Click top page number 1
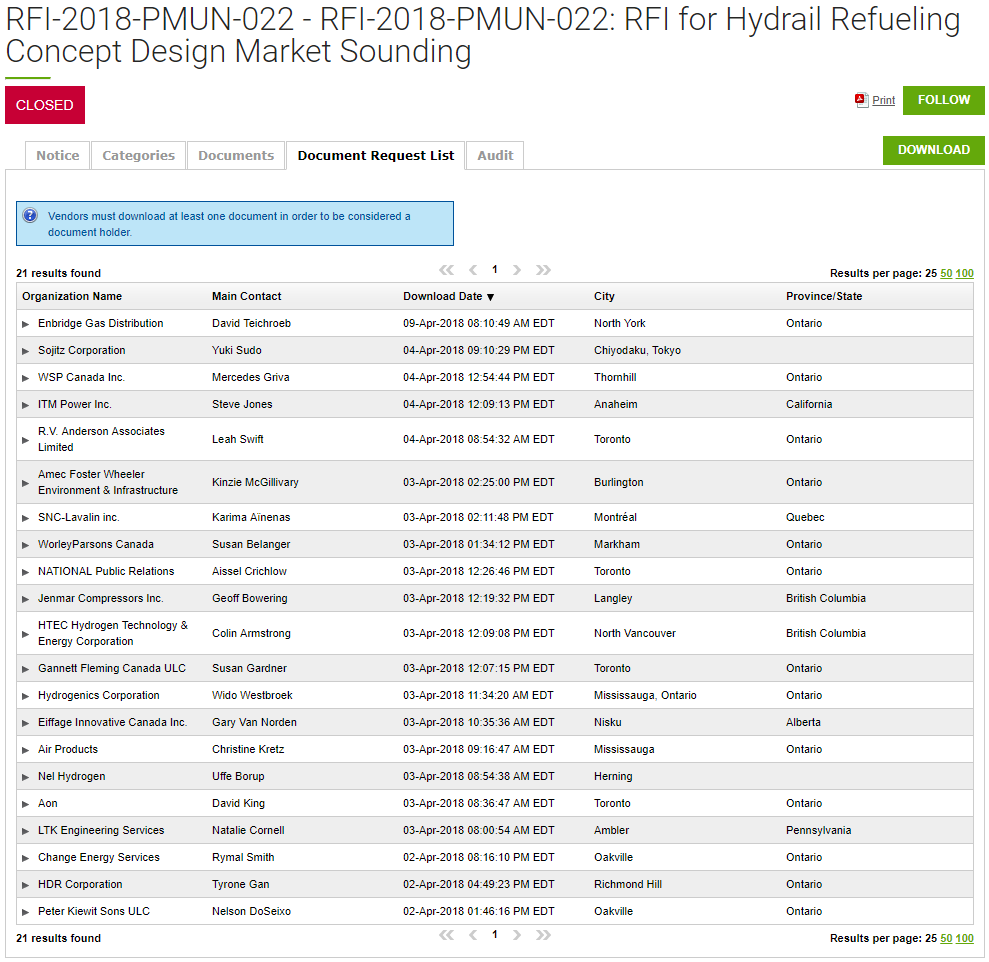The width and height of the screenshot is (989, 962). pos(494,269)
